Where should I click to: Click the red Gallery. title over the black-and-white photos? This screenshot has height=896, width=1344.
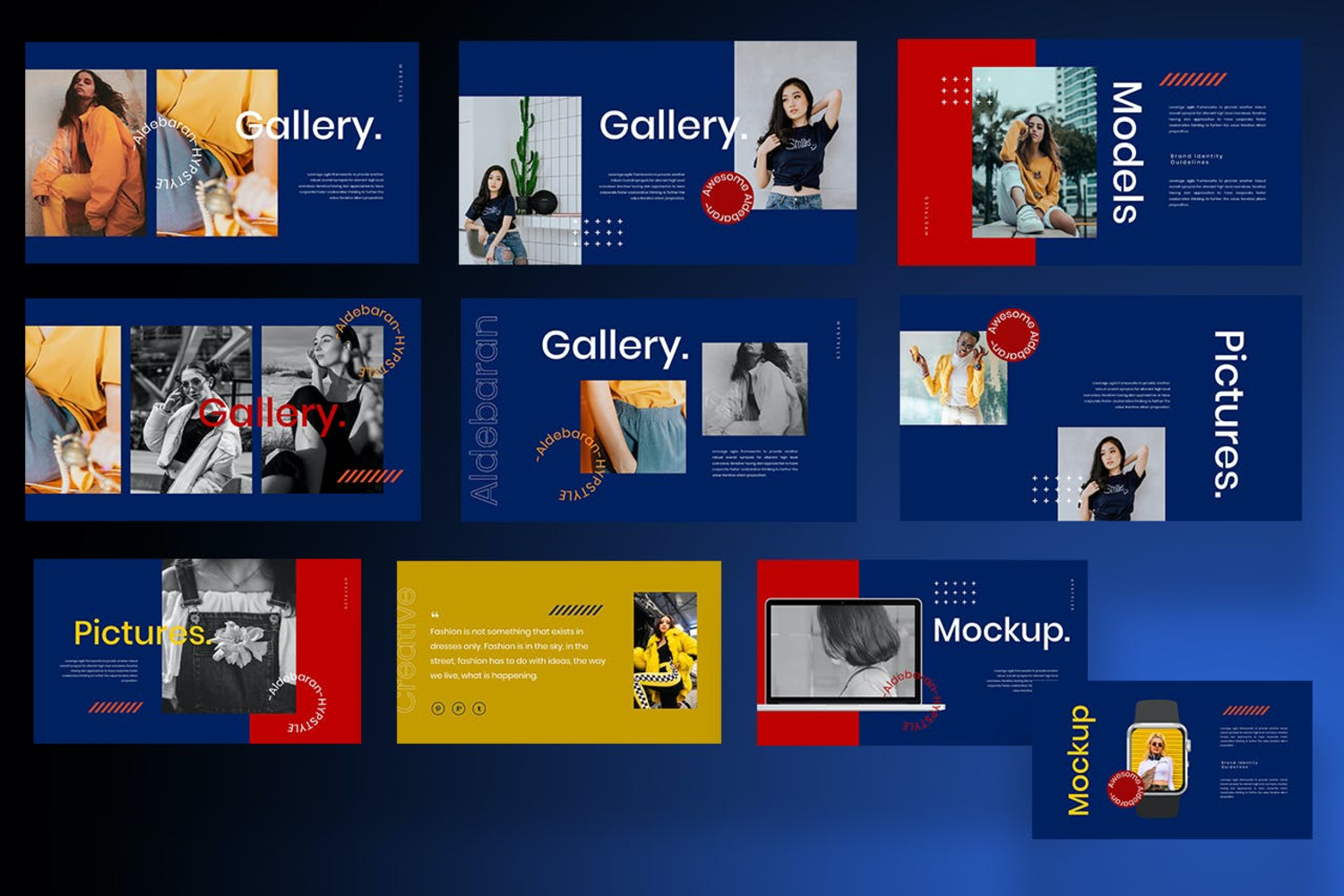[271, 414]
